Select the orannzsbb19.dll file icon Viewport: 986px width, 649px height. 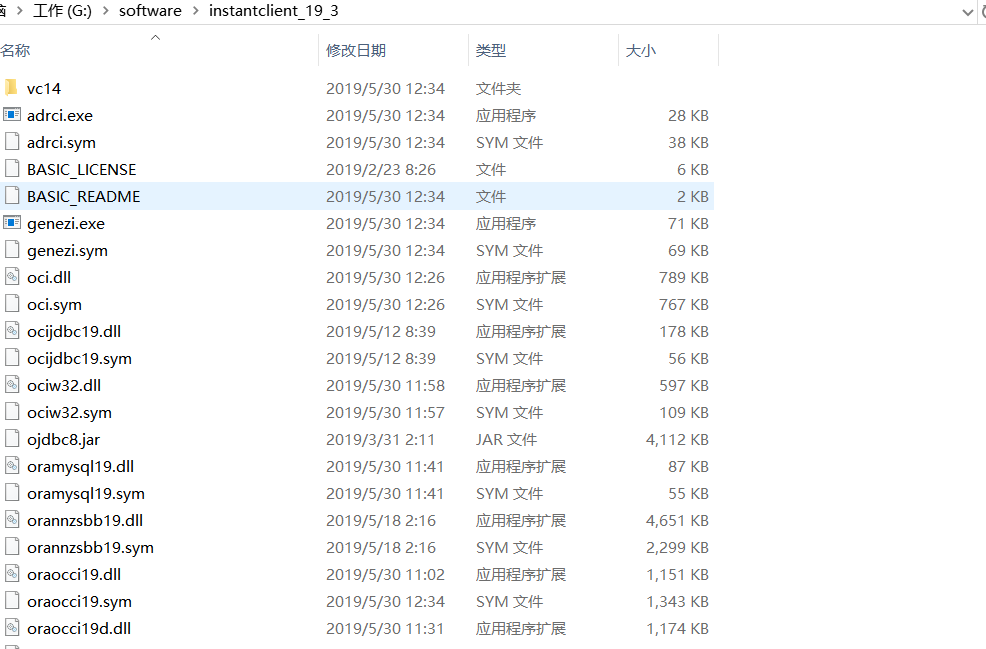[12, 520]
